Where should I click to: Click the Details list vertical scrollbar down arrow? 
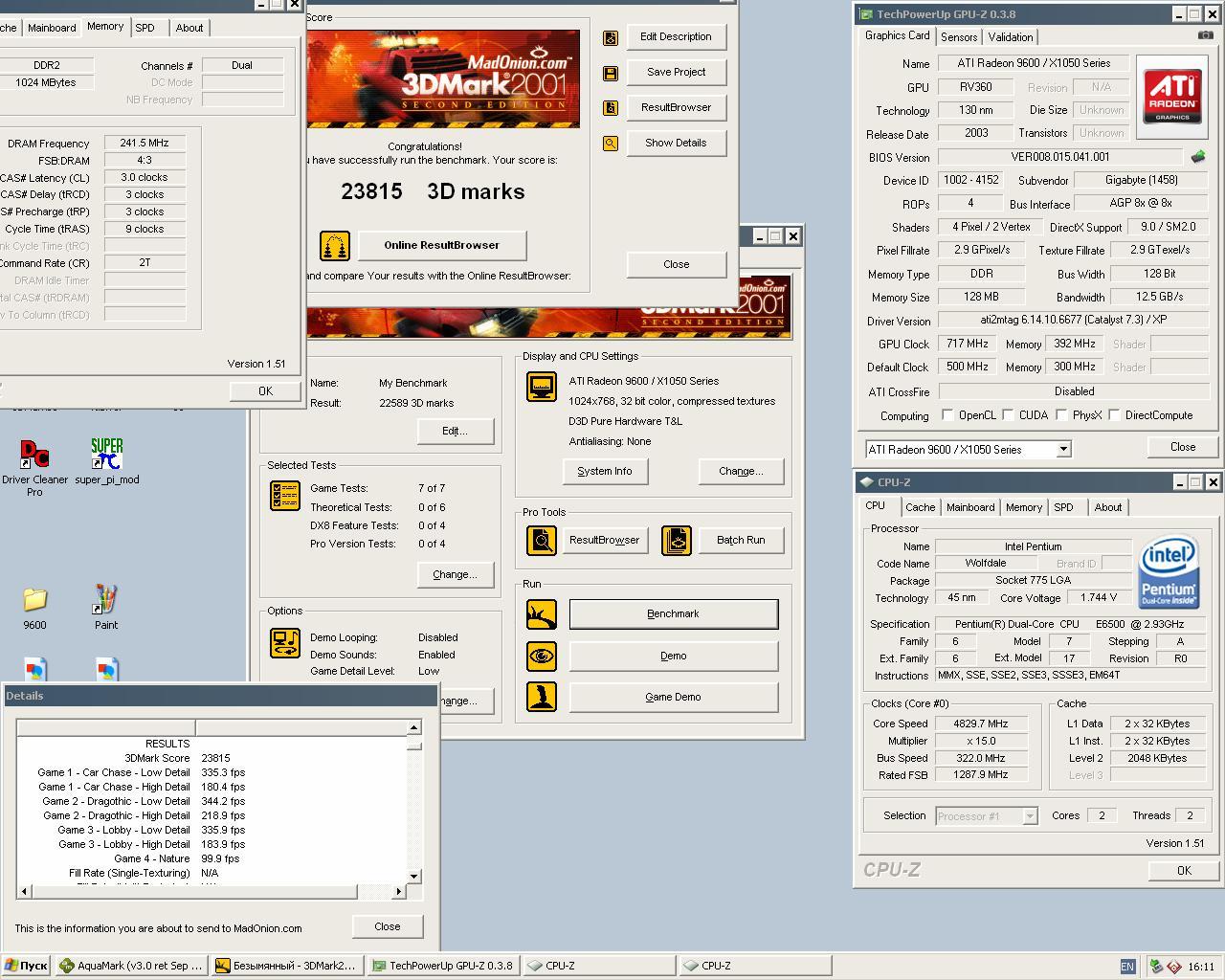(414, 876)
